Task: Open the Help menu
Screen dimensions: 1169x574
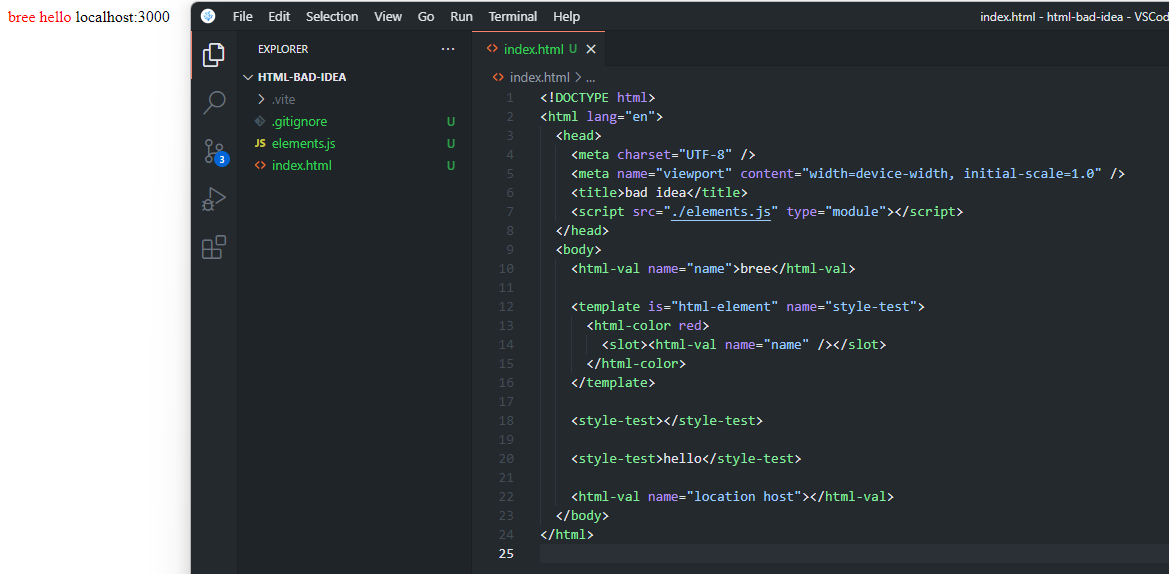Action: [x=567, y=16]
